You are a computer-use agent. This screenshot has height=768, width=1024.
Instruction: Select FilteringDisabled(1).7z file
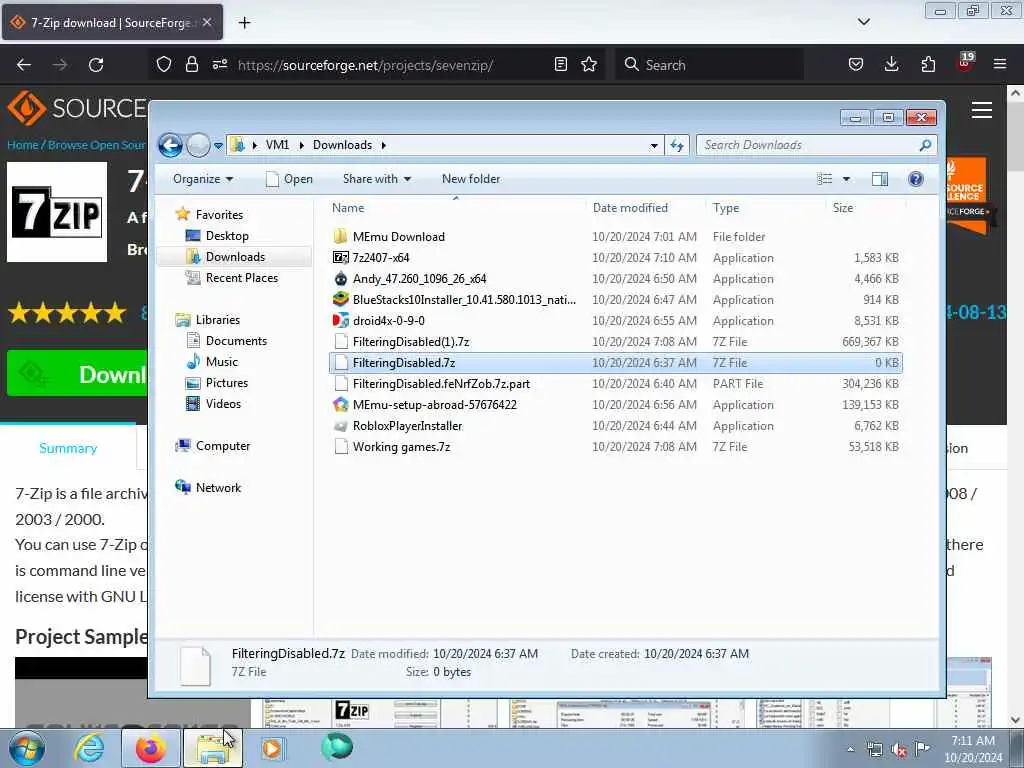(x=615, y=342)
